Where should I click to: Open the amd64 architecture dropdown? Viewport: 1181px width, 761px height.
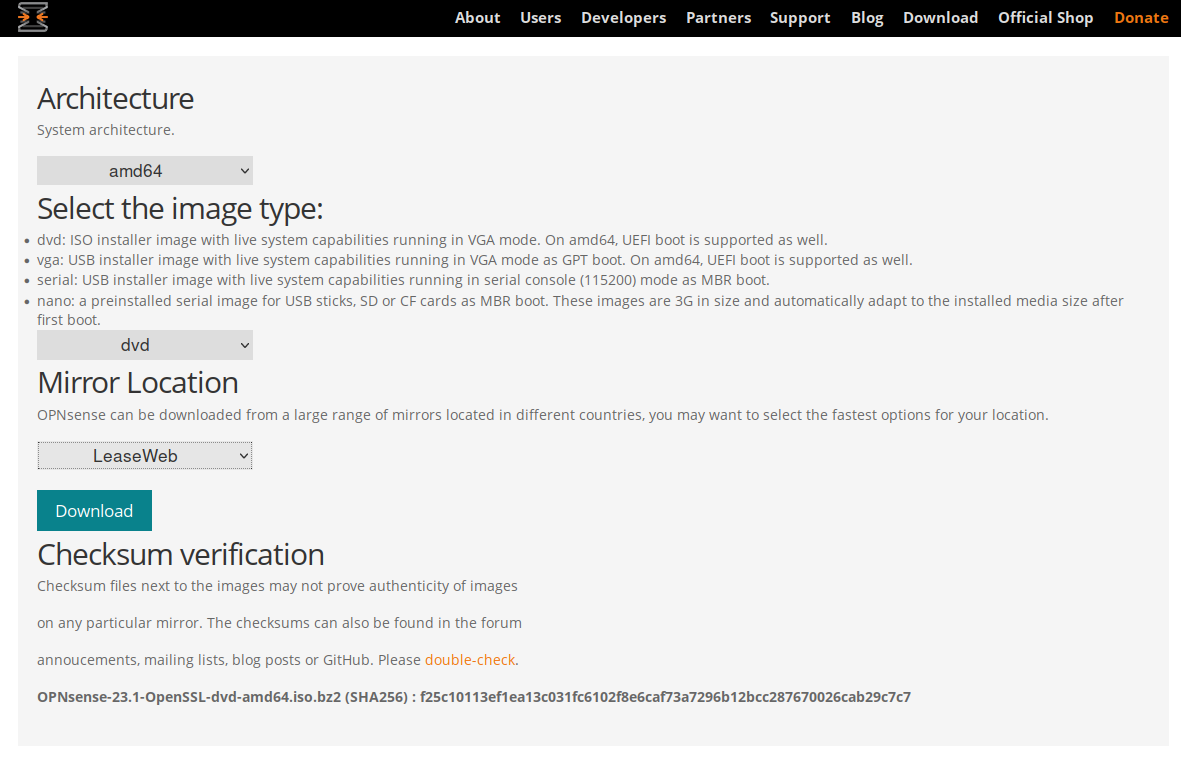pyautogui.click(x=145, y=171)
